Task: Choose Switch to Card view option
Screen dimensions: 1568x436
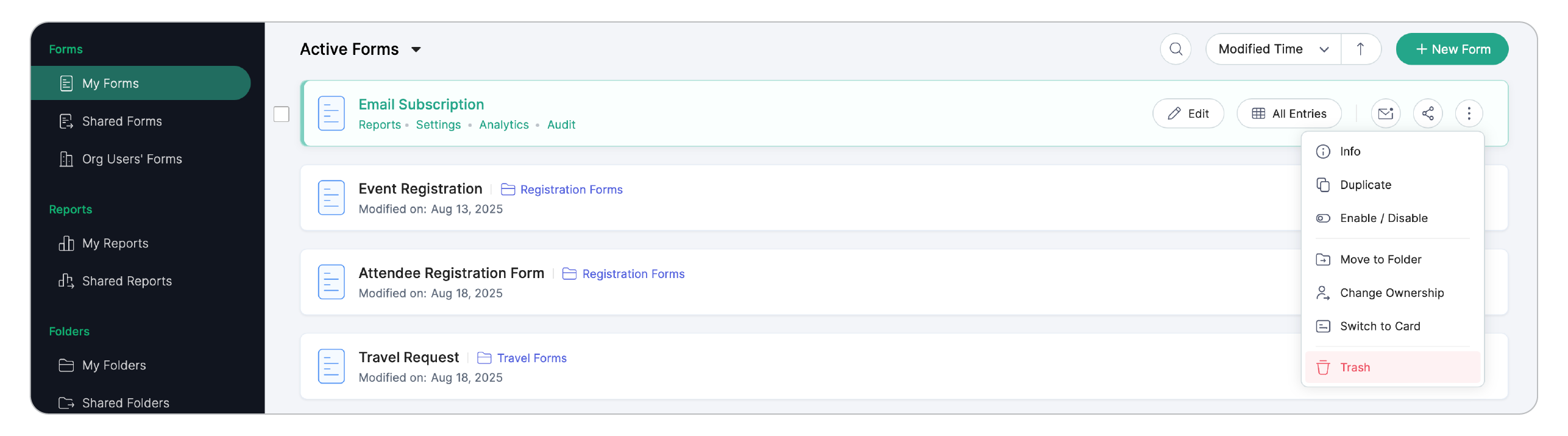Action: point(1380,326)
